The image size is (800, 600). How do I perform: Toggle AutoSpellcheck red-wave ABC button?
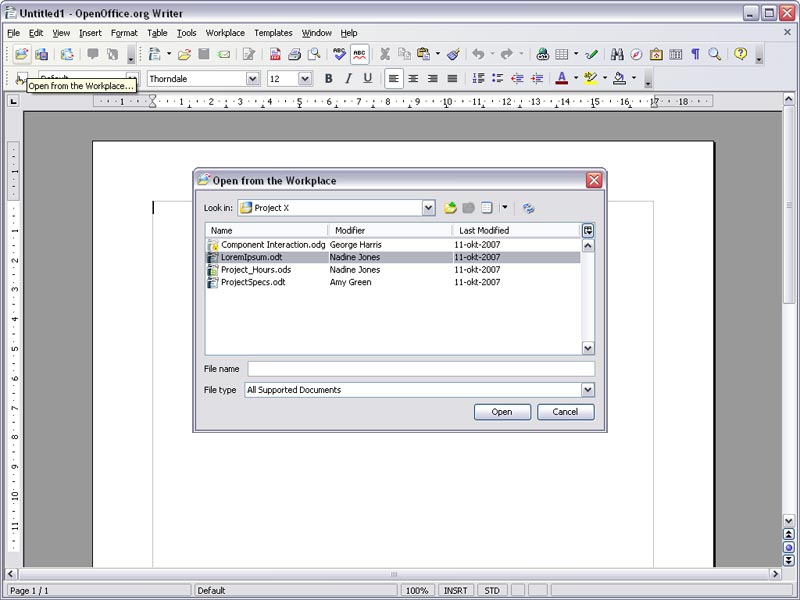(x=360, y=54)
